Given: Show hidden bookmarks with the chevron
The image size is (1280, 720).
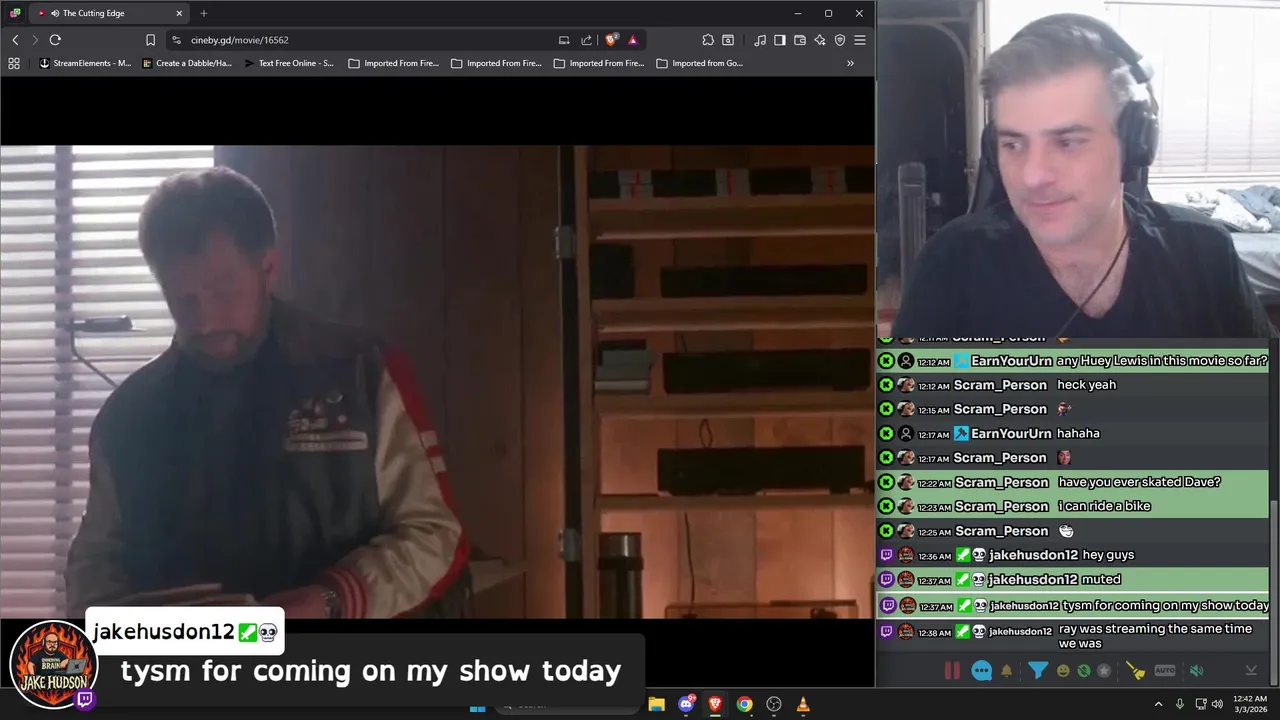Looking at the screenshot, I should click(850, 63).
